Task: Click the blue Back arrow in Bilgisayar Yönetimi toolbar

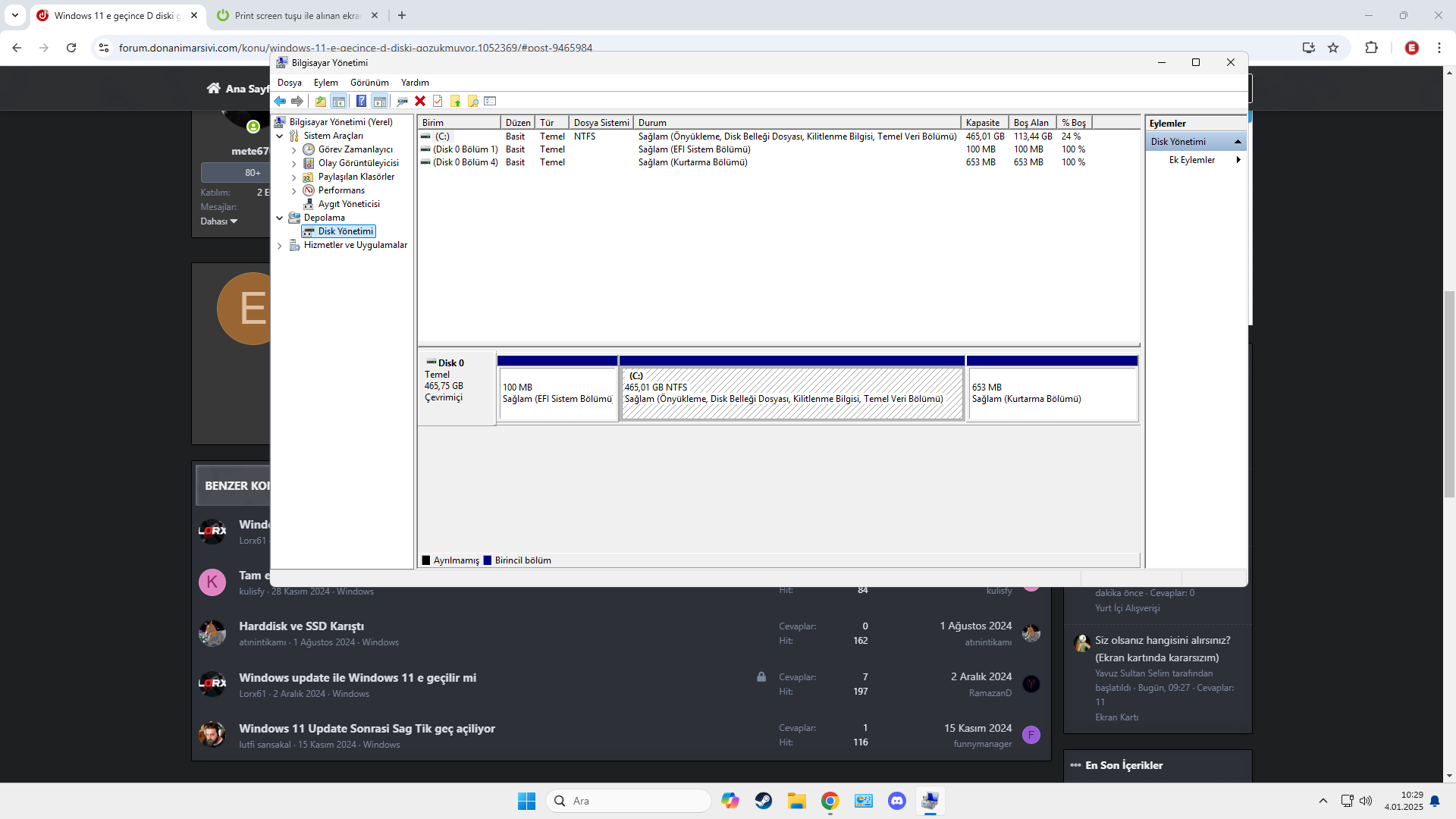Action: pyautogui.click(x=280, y=101)
